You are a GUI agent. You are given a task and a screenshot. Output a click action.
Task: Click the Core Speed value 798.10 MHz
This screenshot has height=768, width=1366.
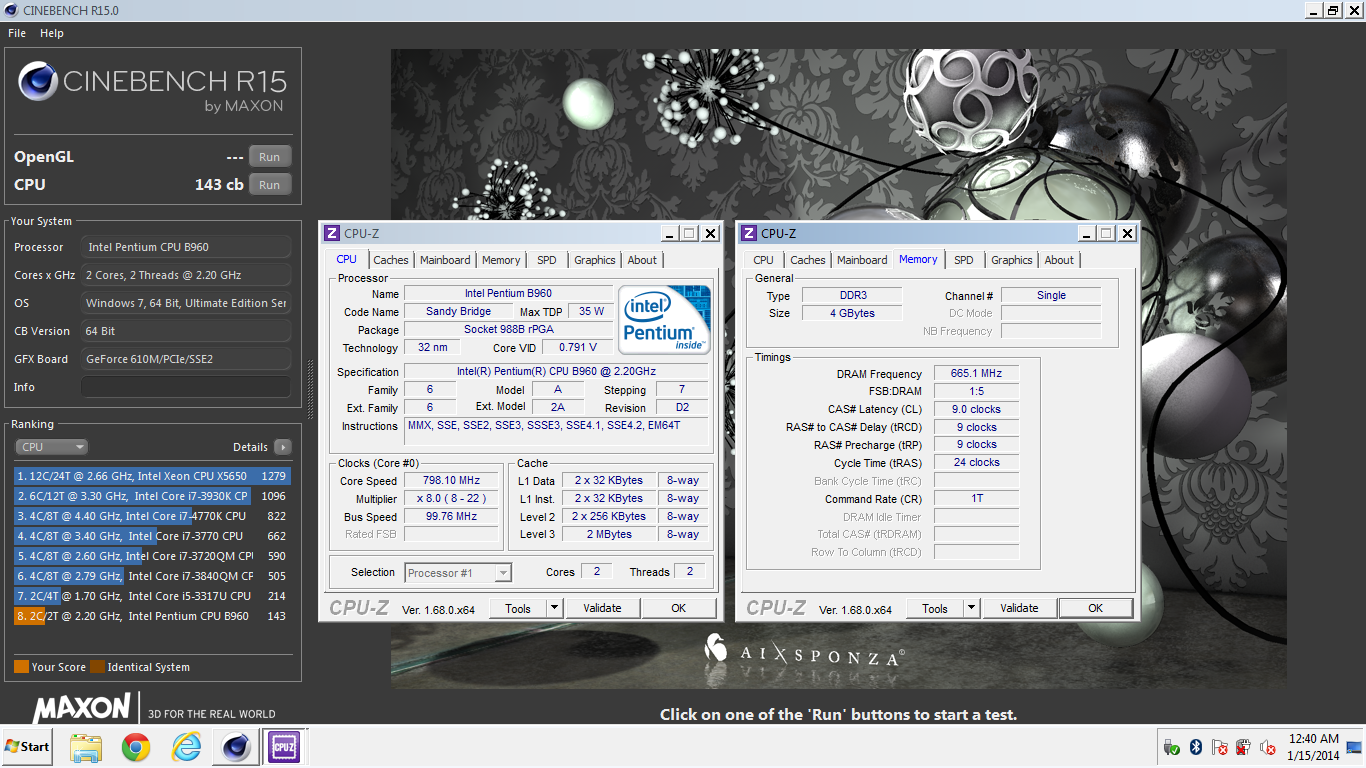[450, 480]
